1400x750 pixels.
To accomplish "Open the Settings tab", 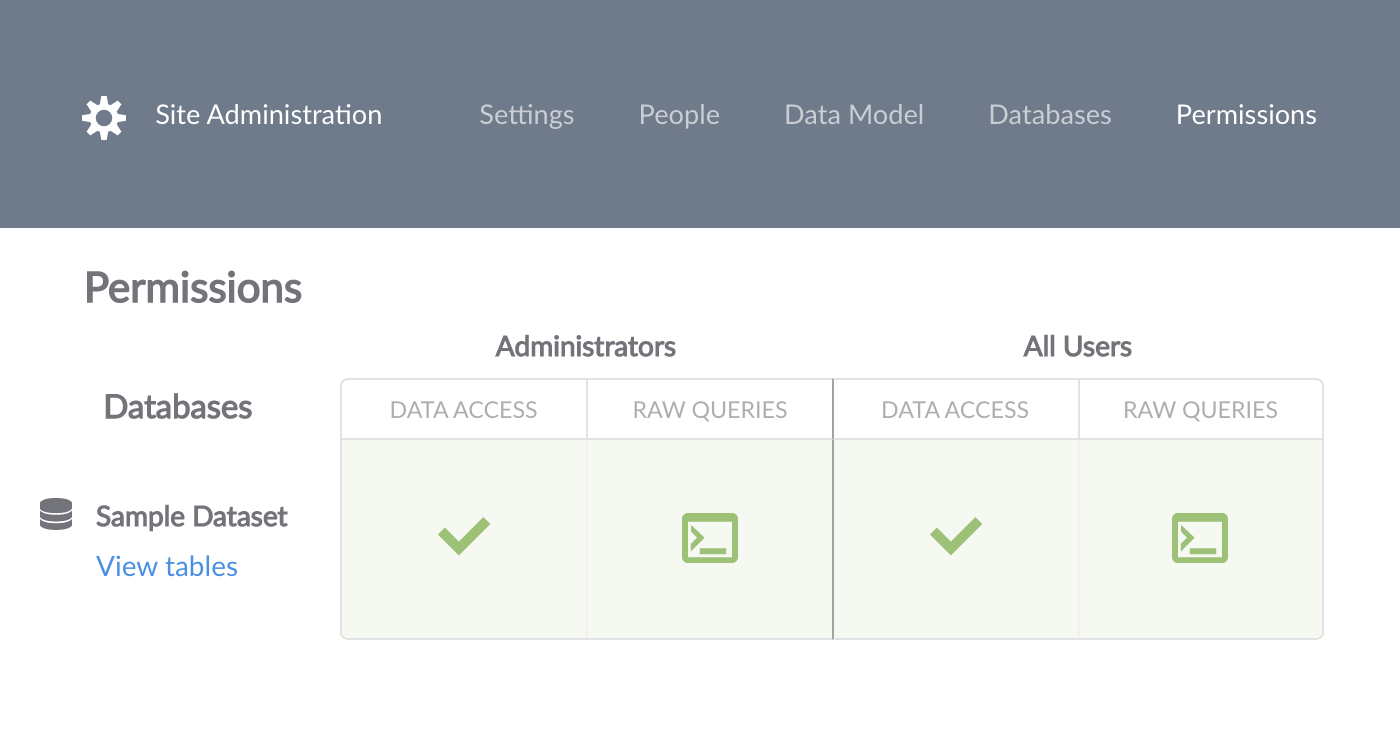I will point(527,115).
